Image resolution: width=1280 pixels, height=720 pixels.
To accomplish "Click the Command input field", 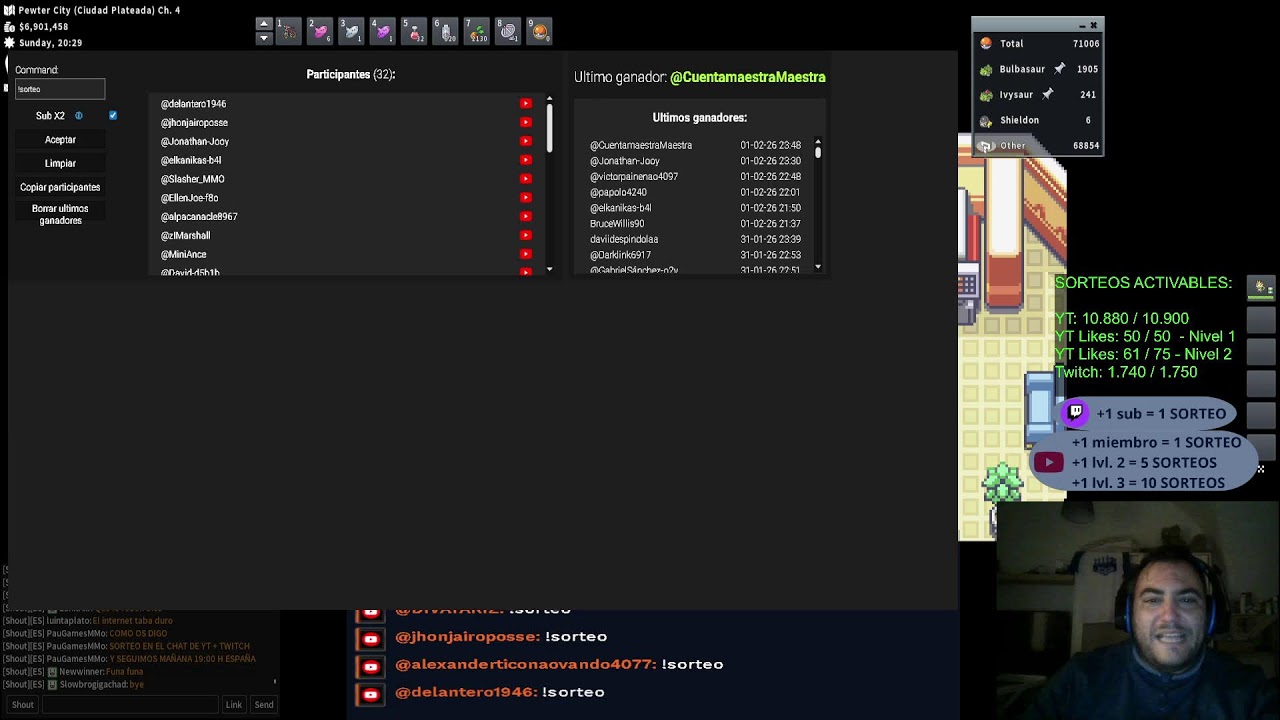I will click(x=60, y=89).
